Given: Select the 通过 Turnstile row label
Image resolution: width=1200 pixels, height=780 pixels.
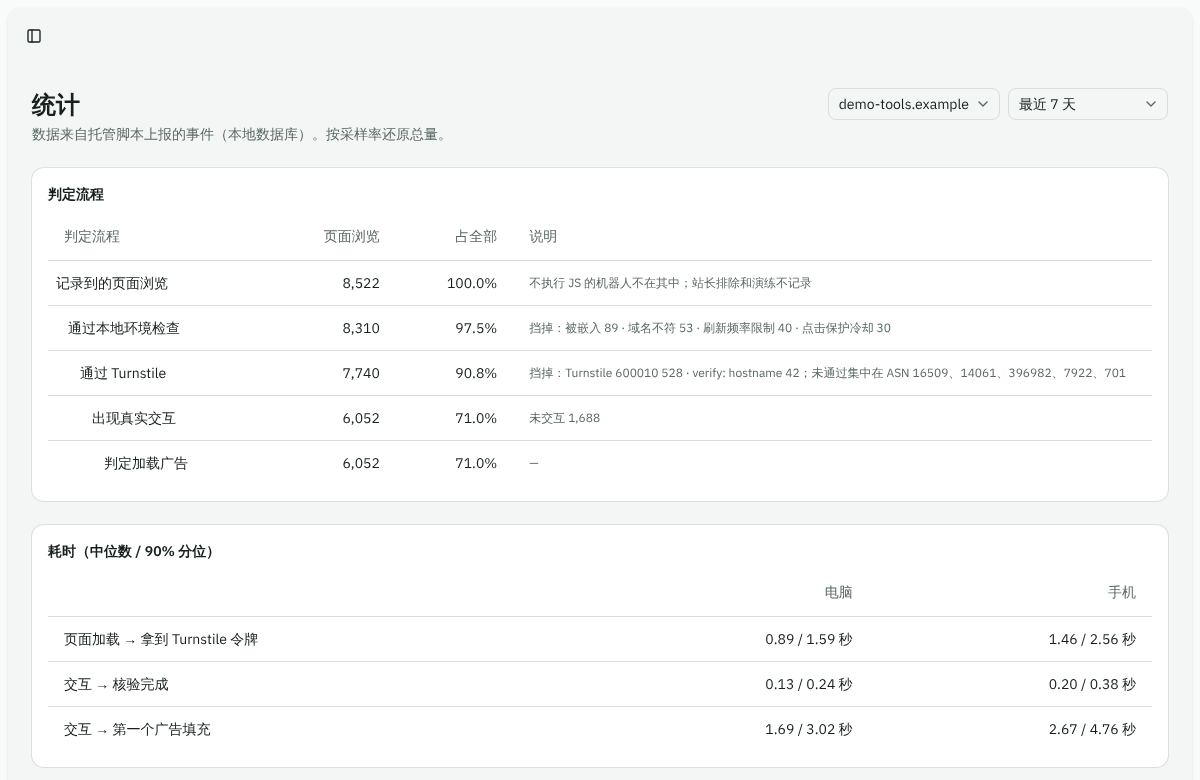Looking at the screenshot, I should tap(123, 373).
